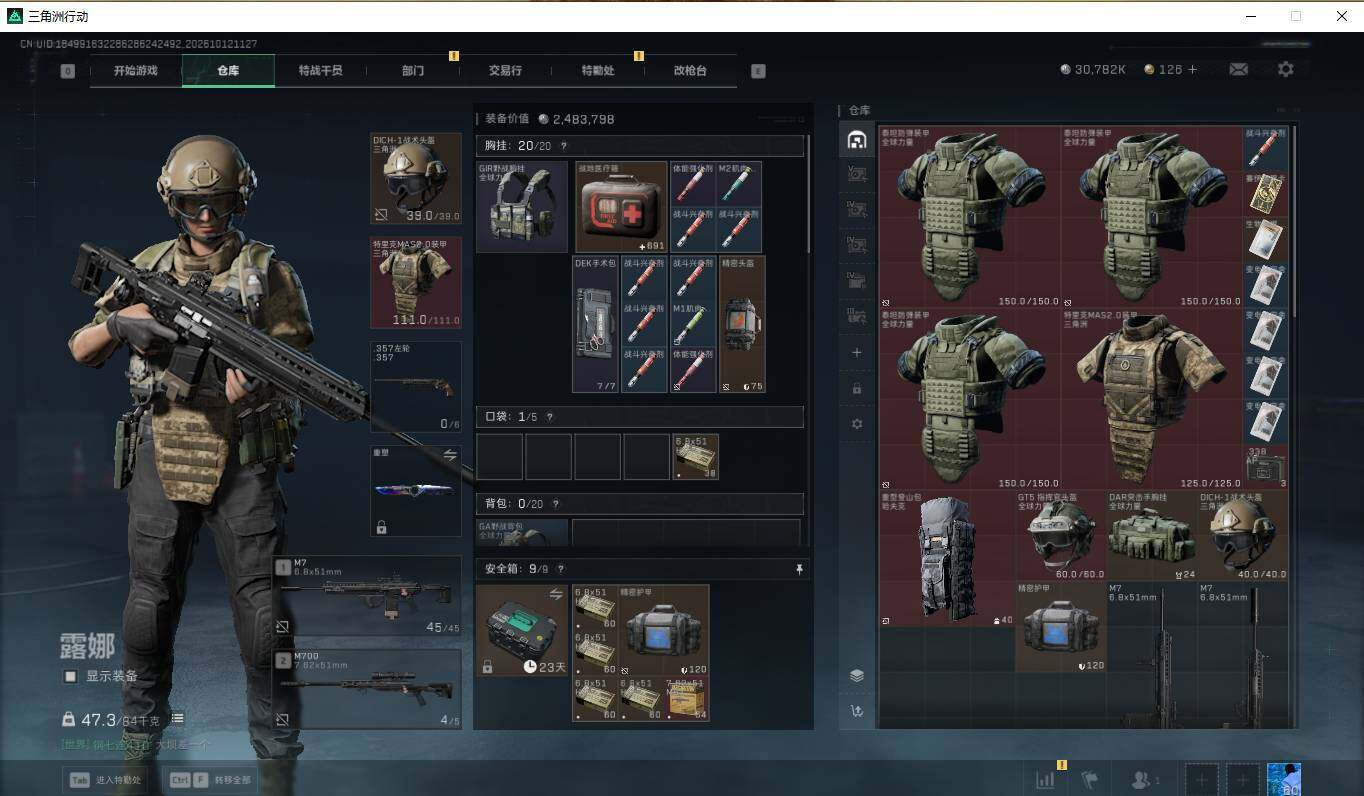Open the 特战干员 tab
Viewport: 1364px width, 796px height.
point(320,71)
